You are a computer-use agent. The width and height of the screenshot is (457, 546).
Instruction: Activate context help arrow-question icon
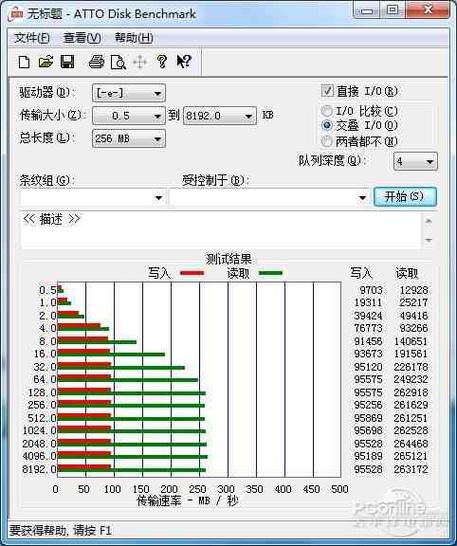pos(184,62)
